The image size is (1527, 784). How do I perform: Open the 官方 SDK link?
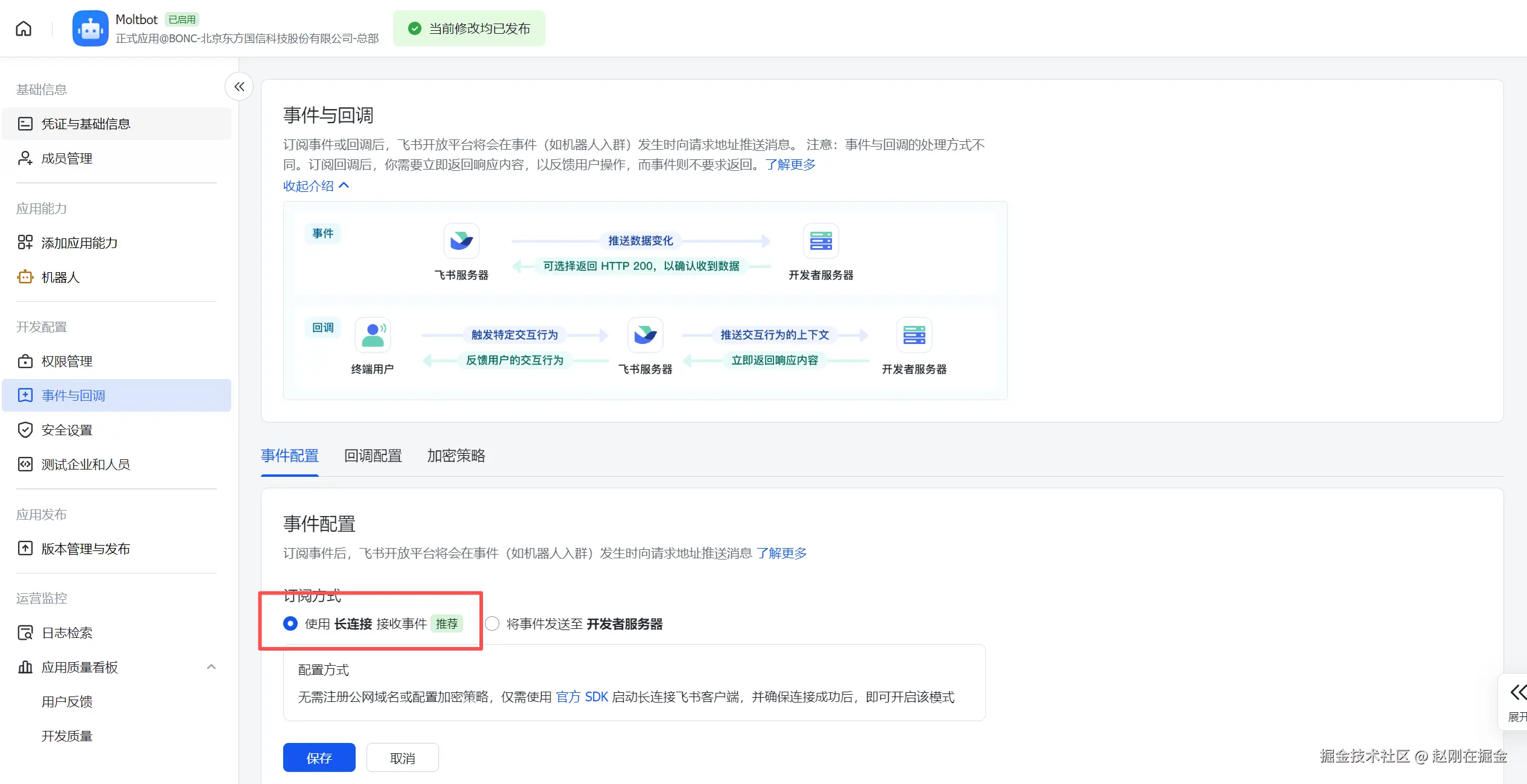click(x=581, y=697)
